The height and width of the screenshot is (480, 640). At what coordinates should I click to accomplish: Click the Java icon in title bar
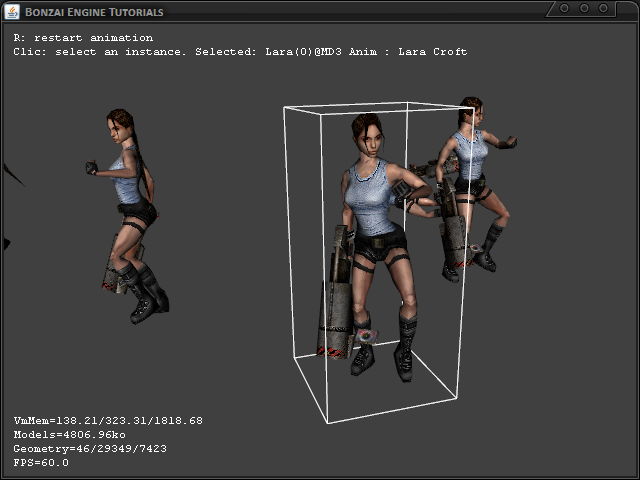coord(12,11)
